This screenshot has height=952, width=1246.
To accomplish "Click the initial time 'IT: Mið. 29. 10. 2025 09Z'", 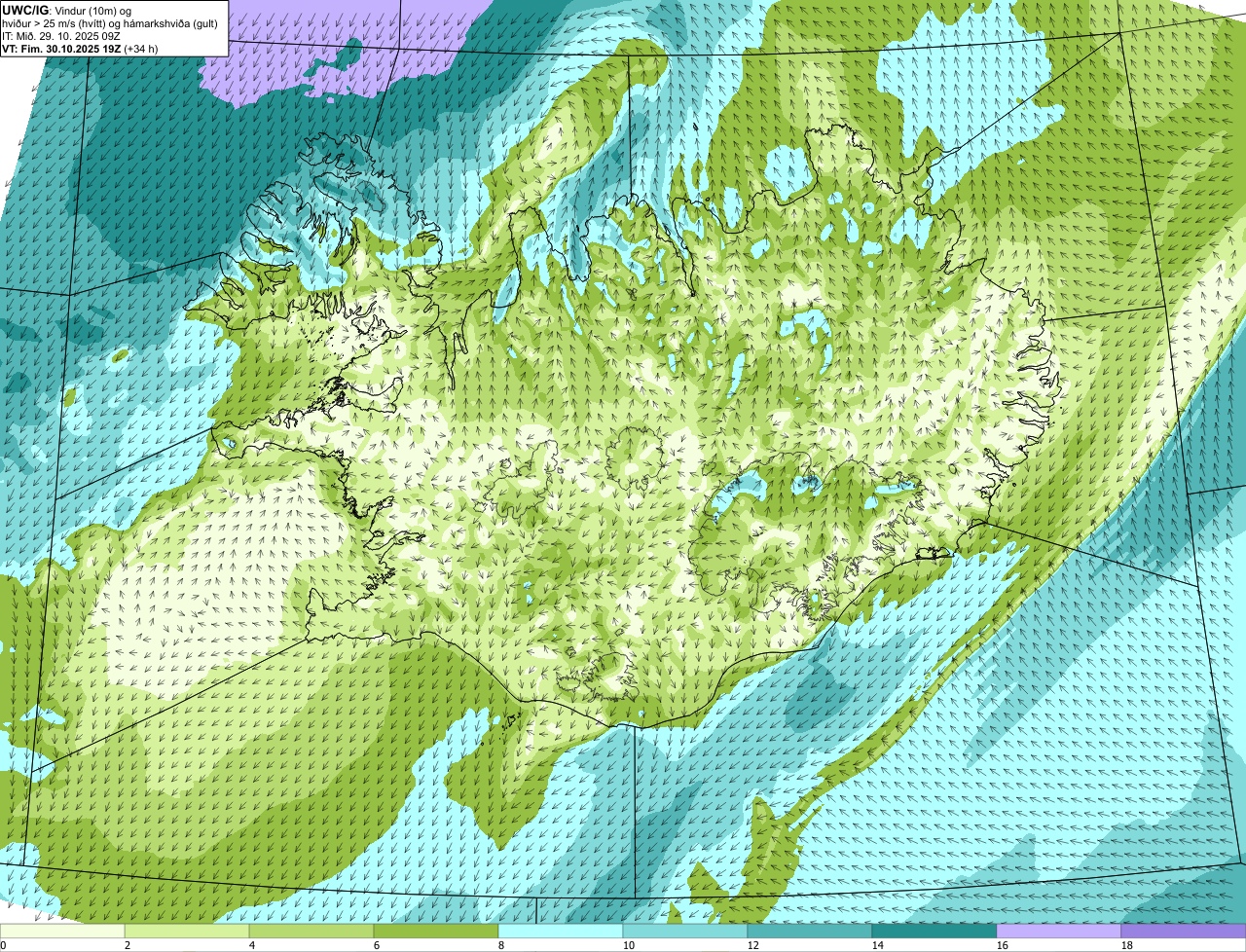I will [61, 36].
